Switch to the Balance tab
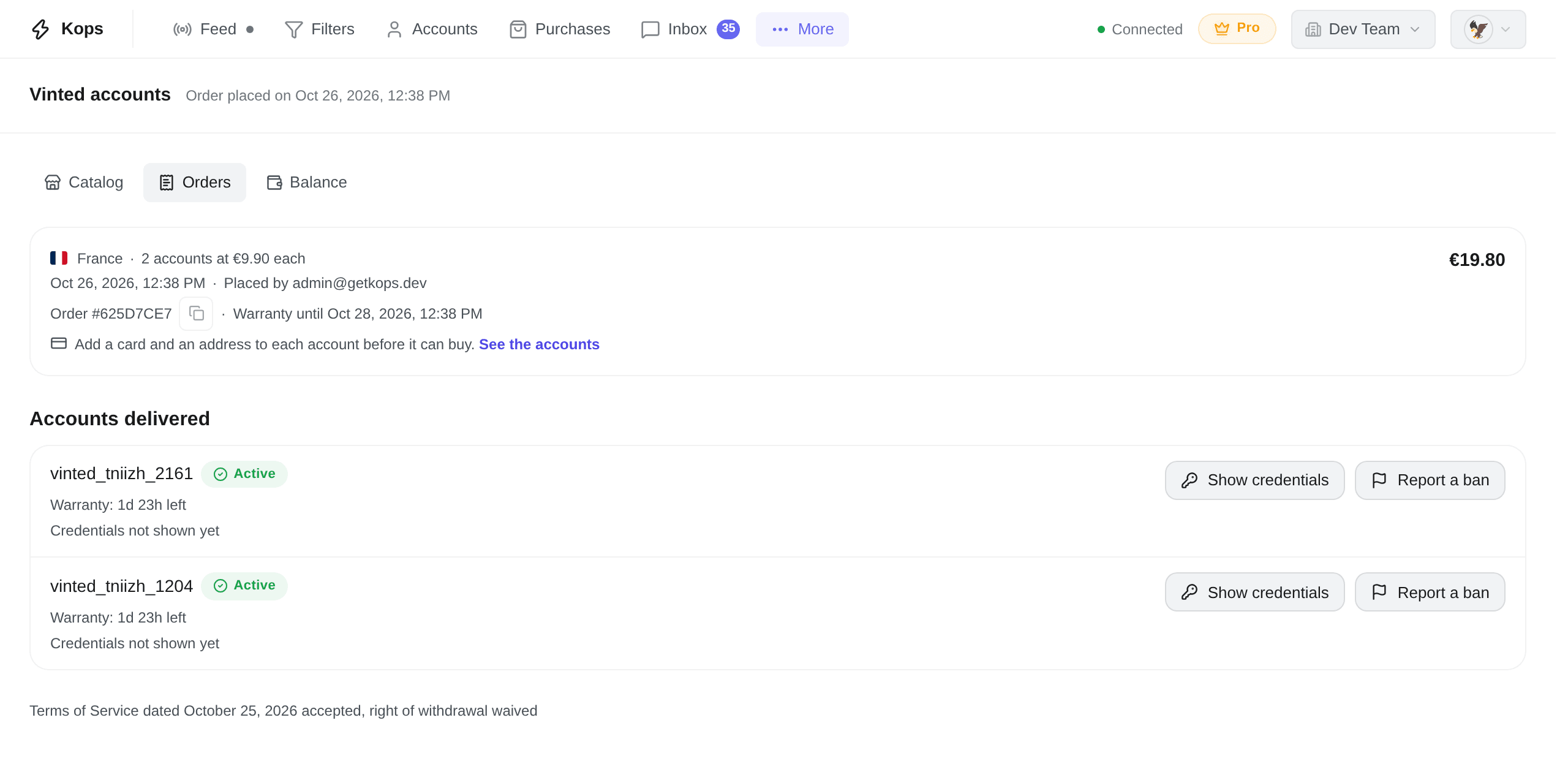This screenshot has width=1568, height=761. tap(306, 182)
